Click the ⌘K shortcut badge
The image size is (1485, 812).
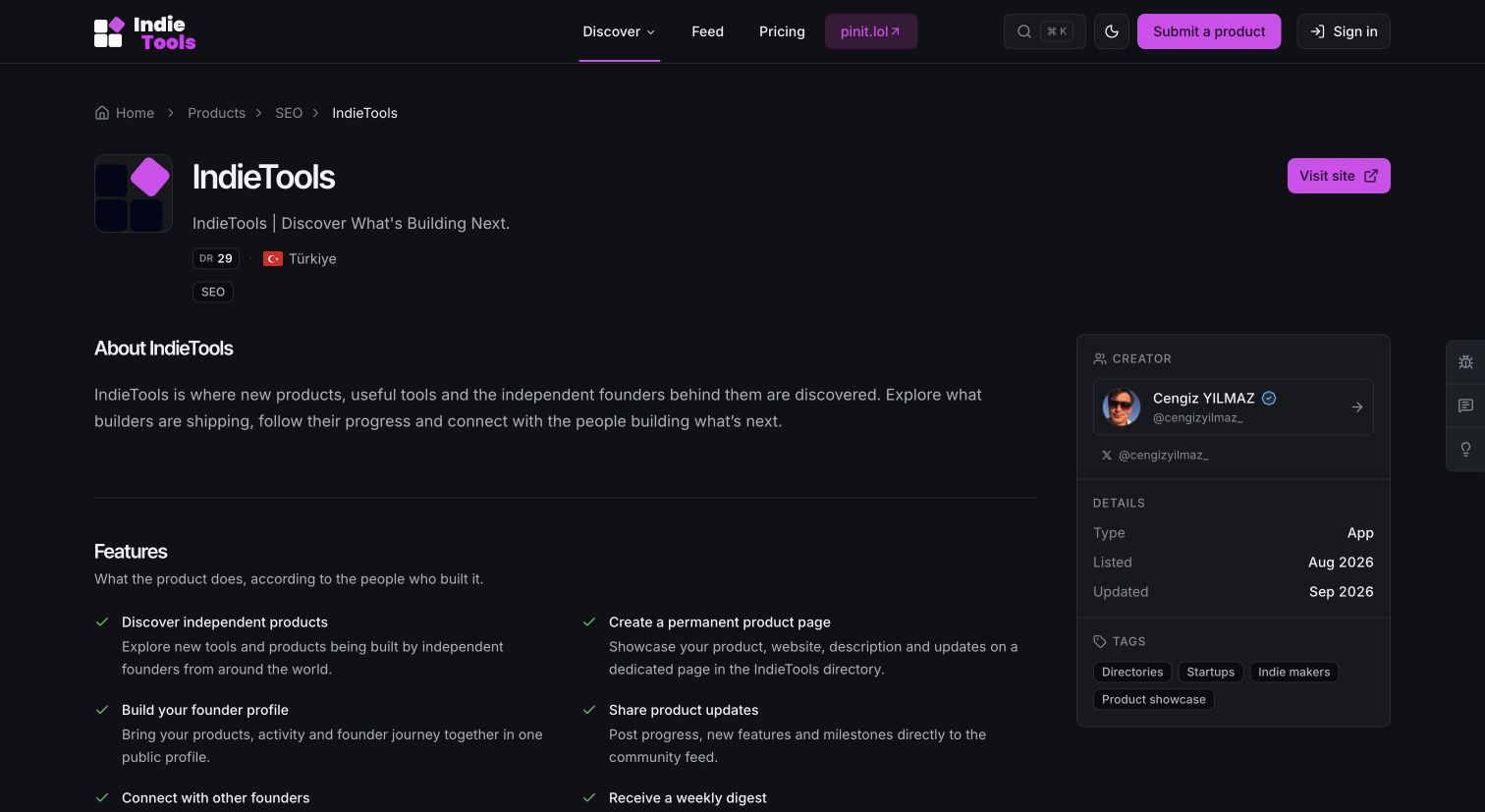coord(1057,31)
